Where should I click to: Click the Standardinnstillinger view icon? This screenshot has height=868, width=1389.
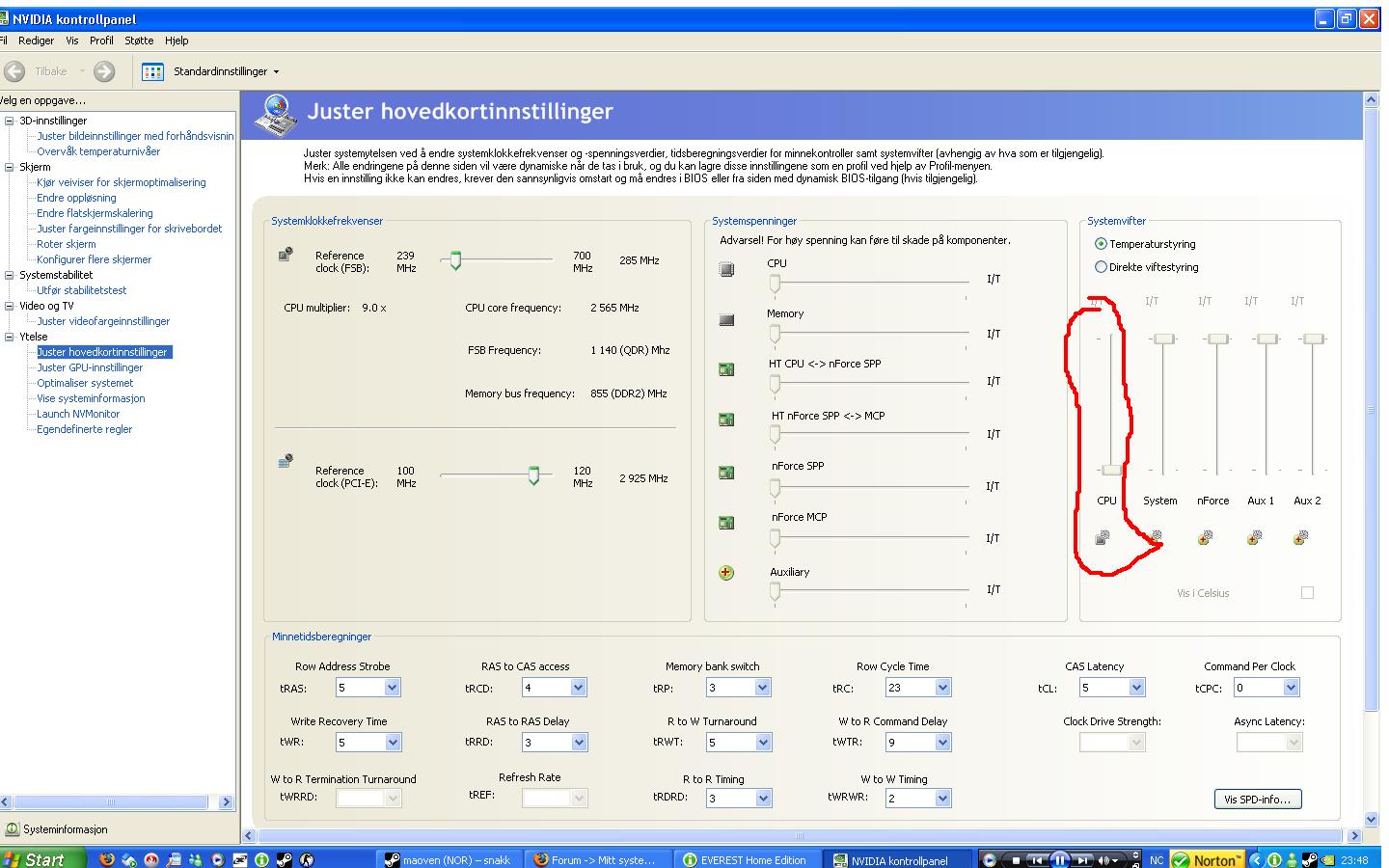click(x=152, y=71)
